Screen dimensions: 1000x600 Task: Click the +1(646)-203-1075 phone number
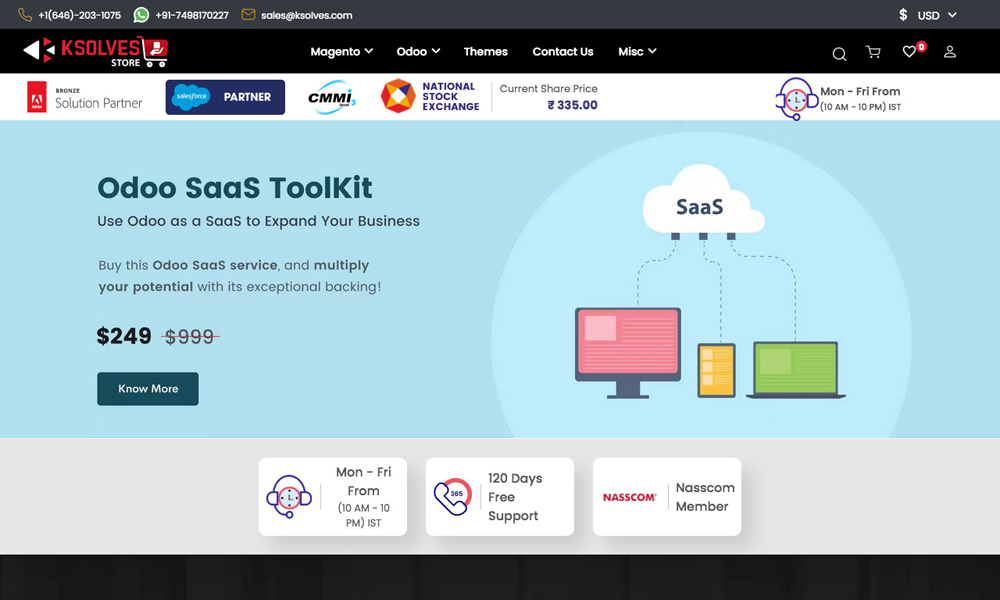(x=79, y=15)
